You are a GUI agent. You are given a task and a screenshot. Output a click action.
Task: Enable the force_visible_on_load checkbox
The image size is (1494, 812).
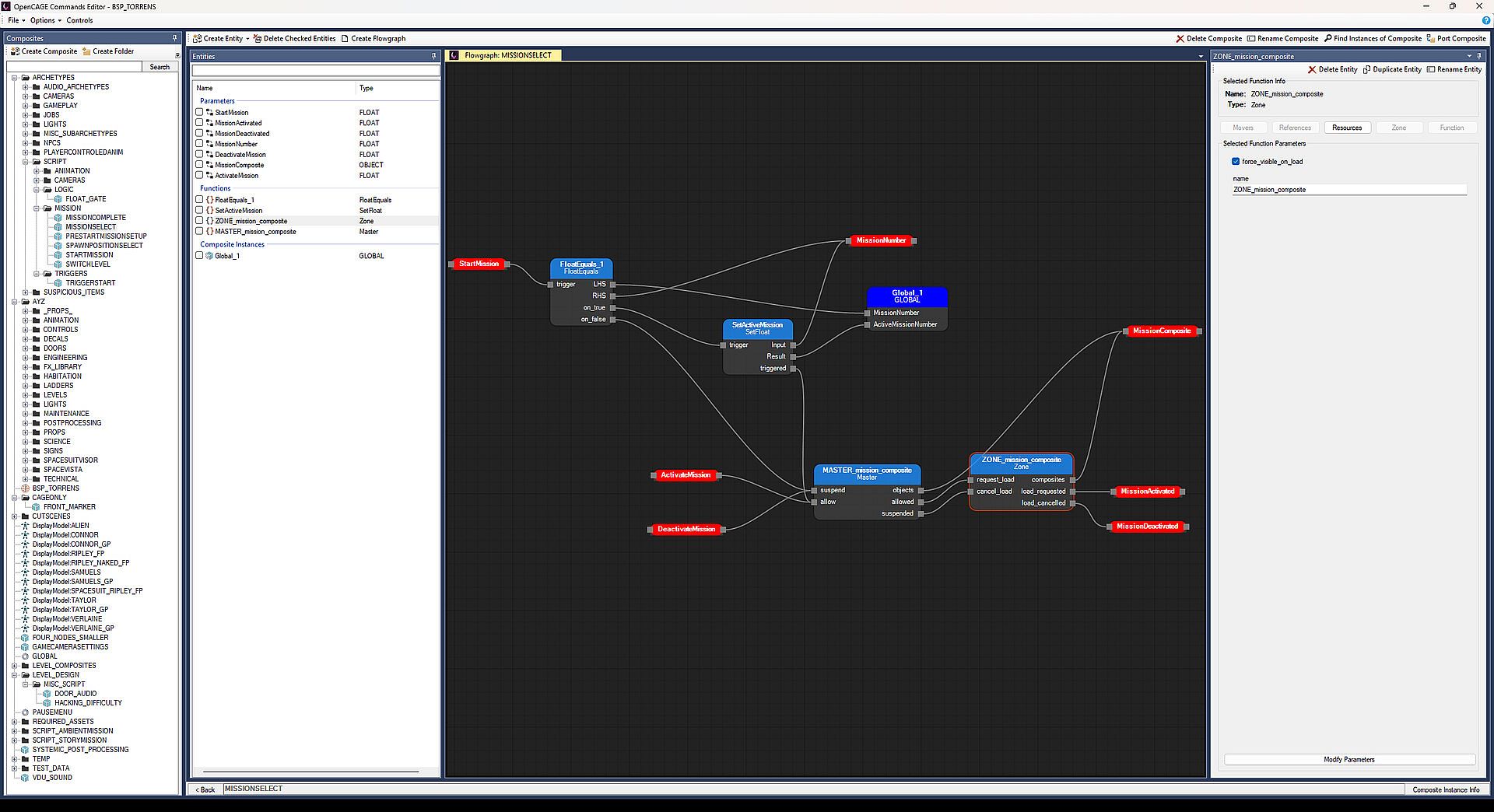(x=1236, y=162)
